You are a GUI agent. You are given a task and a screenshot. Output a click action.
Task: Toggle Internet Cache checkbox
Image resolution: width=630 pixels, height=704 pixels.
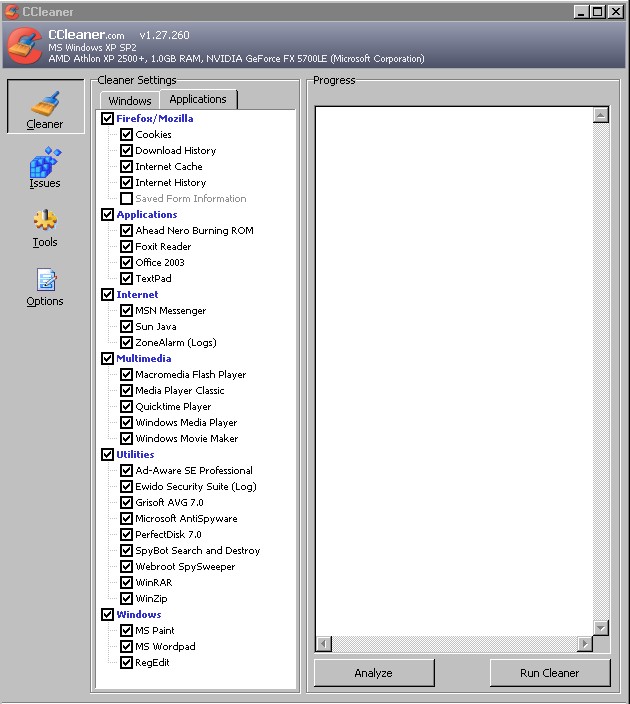click(126, 167)
